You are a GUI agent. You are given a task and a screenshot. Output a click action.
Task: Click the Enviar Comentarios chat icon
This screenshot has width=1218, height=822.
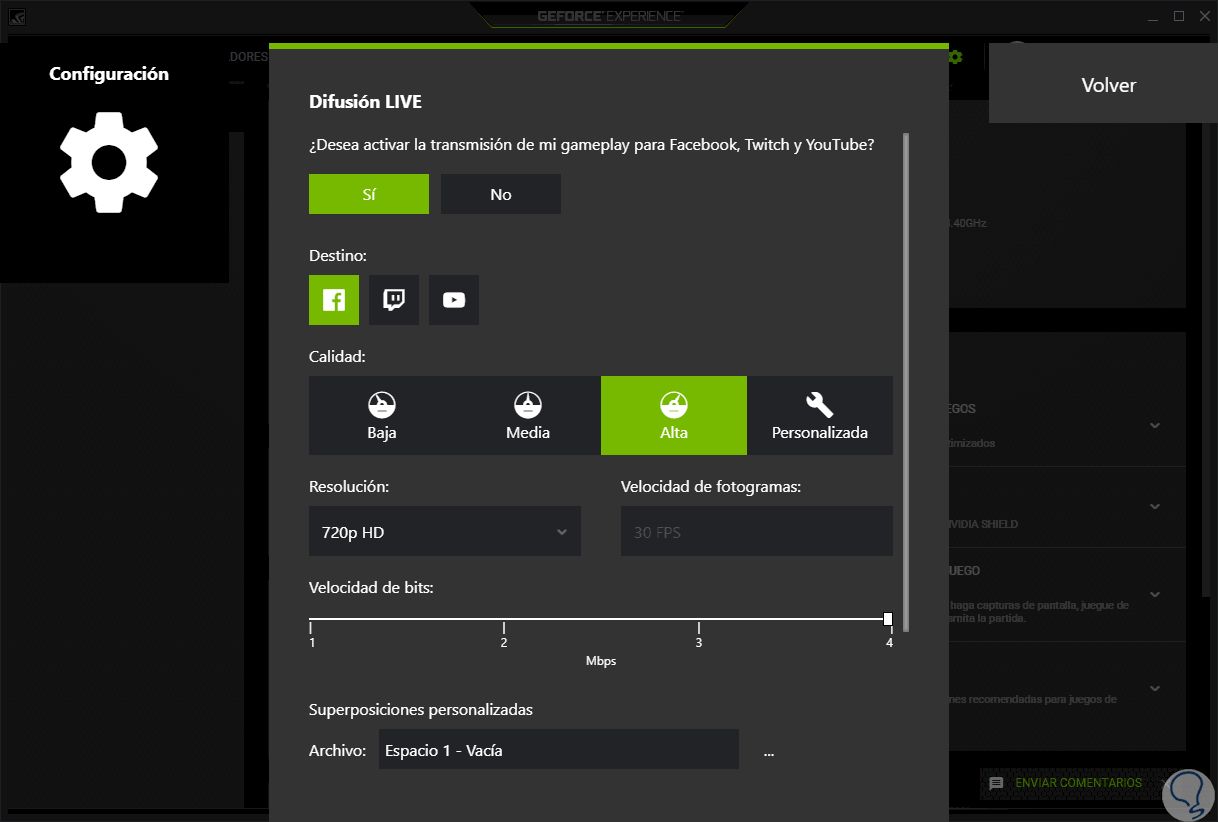[996, 783]
